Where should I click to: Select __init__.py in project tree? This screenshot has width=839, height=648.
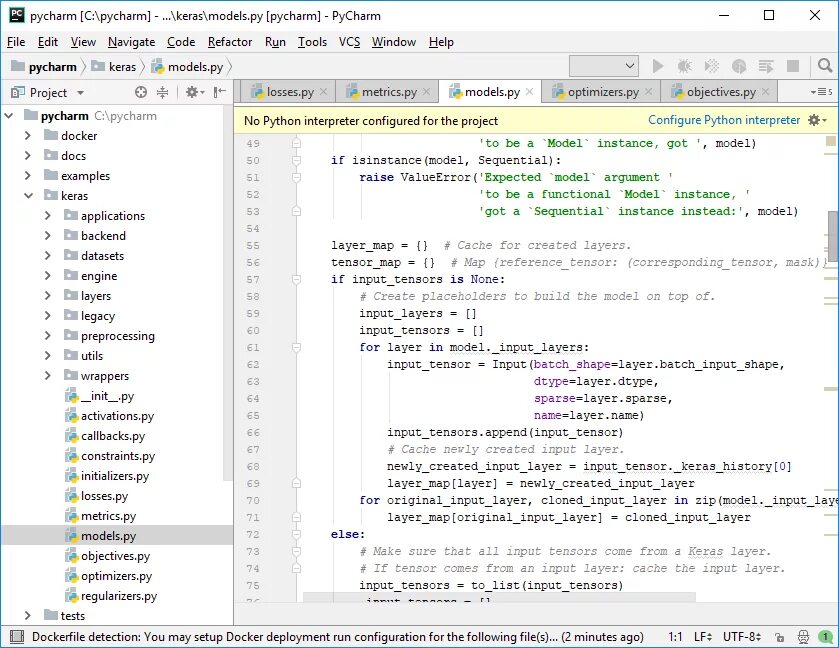[107, 396]
